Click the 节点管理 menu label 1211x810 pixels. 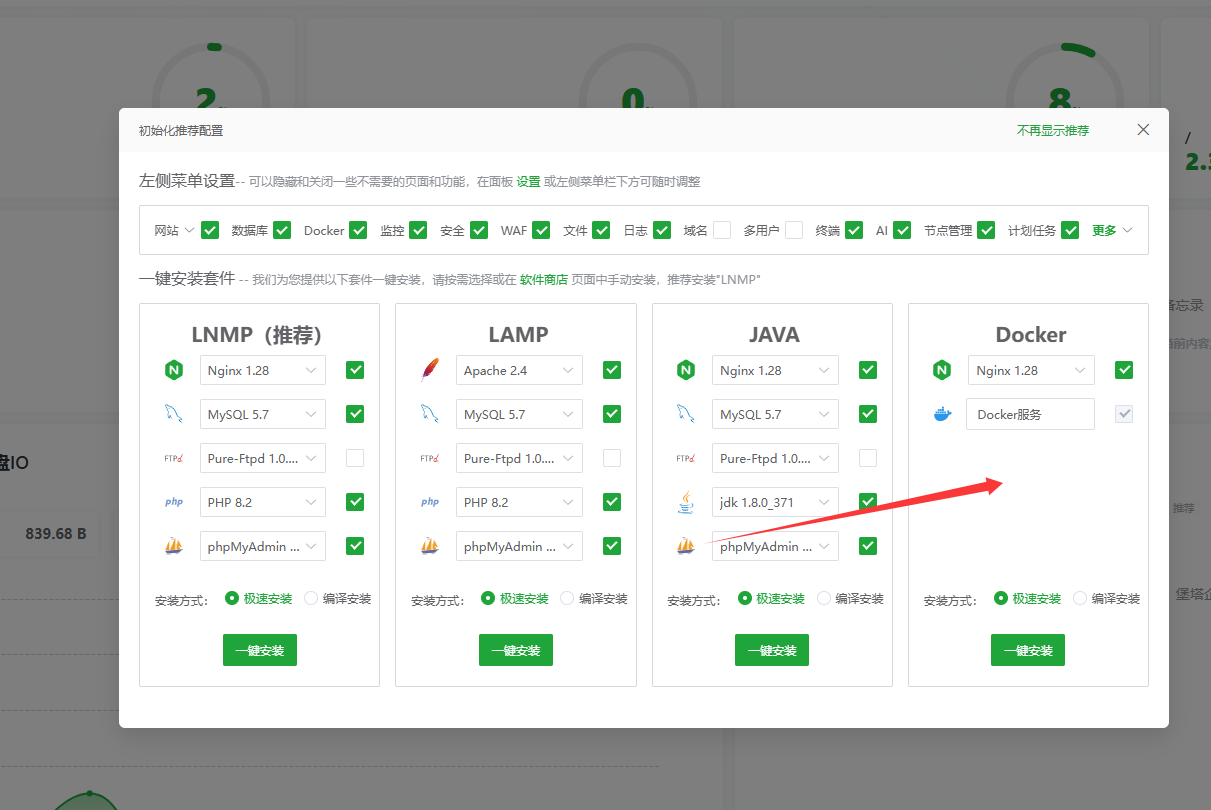coord(948,230)
